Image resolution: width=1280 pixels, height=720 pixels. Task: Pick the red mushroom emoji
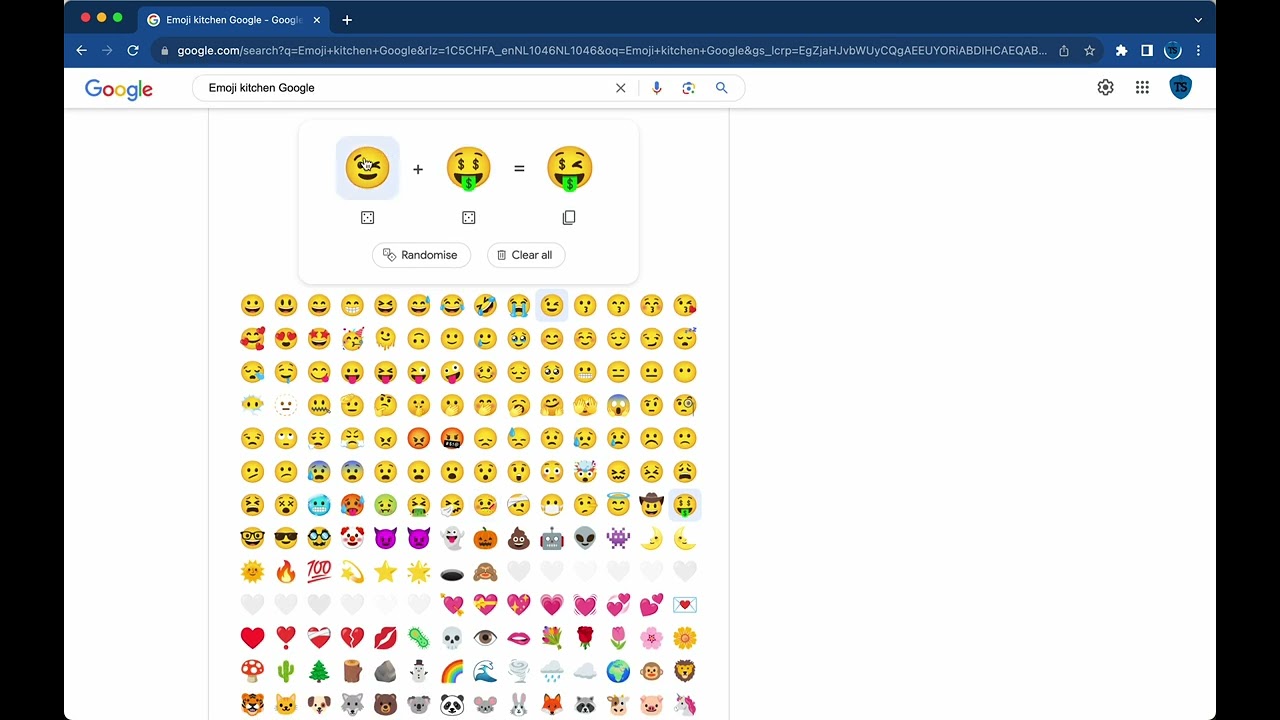click(252, 671)
